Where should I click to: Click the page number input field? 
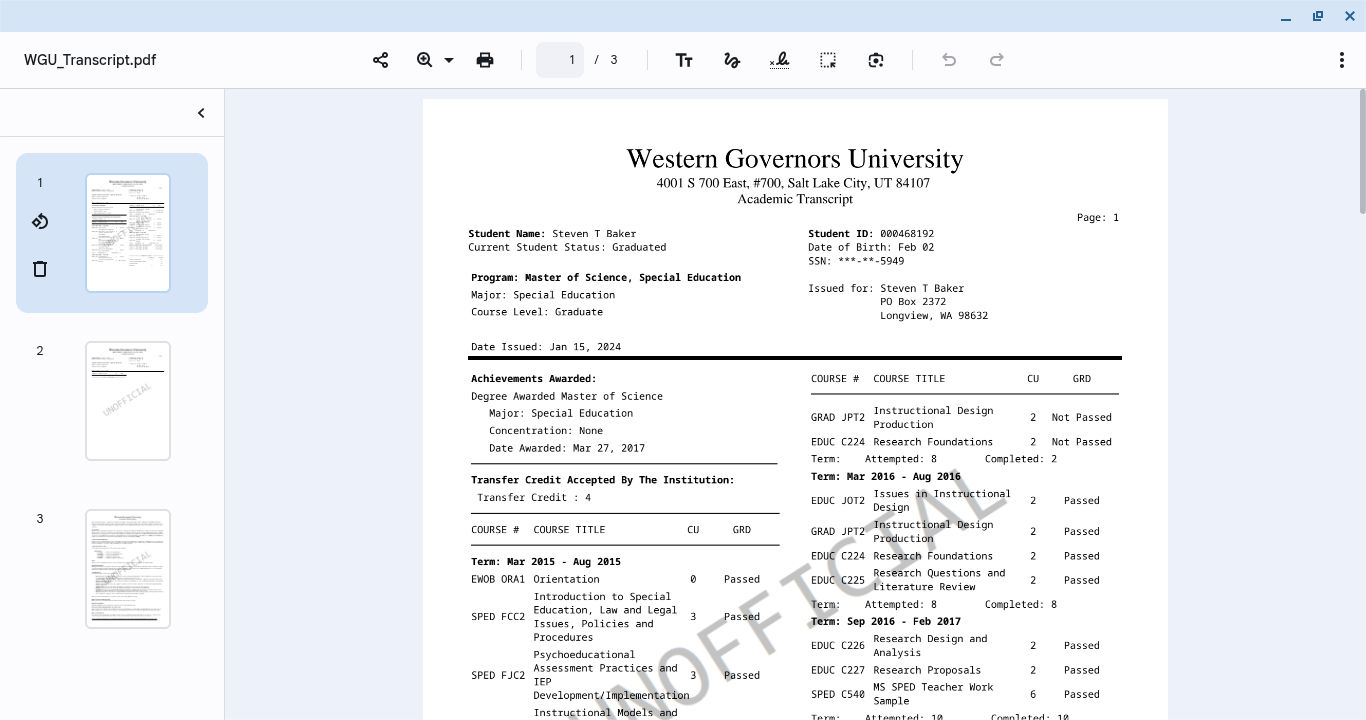coord(560,60)
